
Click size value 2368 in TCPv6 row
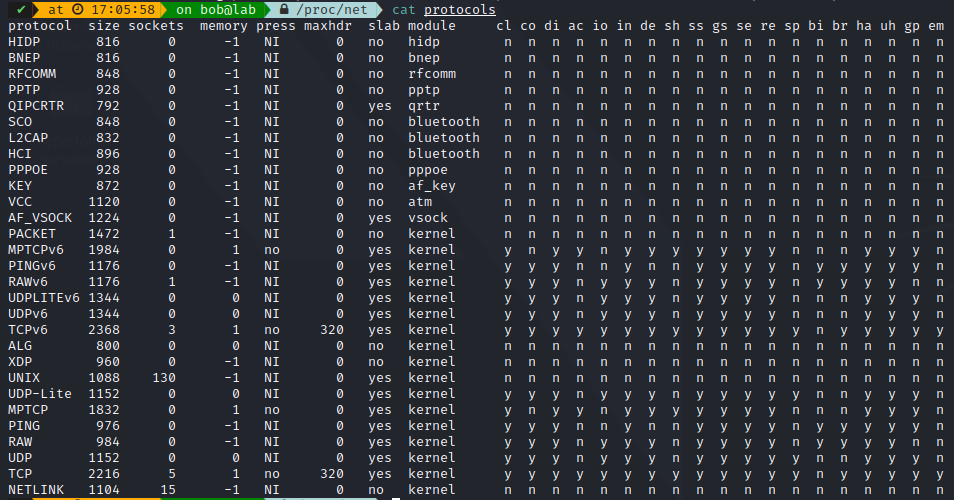tap(104, 330)
